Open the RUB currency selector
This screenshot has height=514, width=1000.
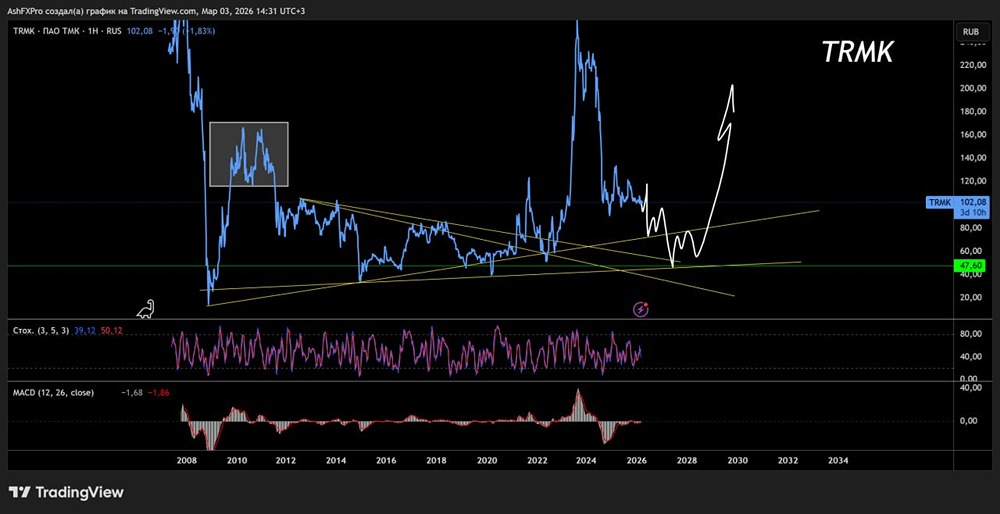click(x=971, y=31)
